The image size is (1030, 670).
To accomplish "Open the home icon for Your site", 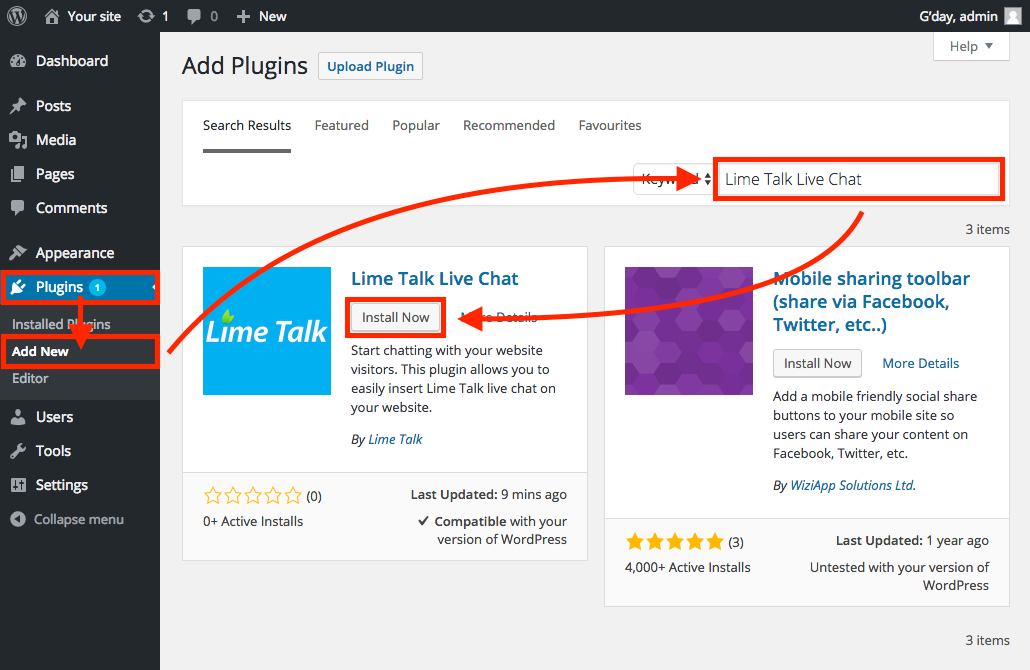I will 52,16.
